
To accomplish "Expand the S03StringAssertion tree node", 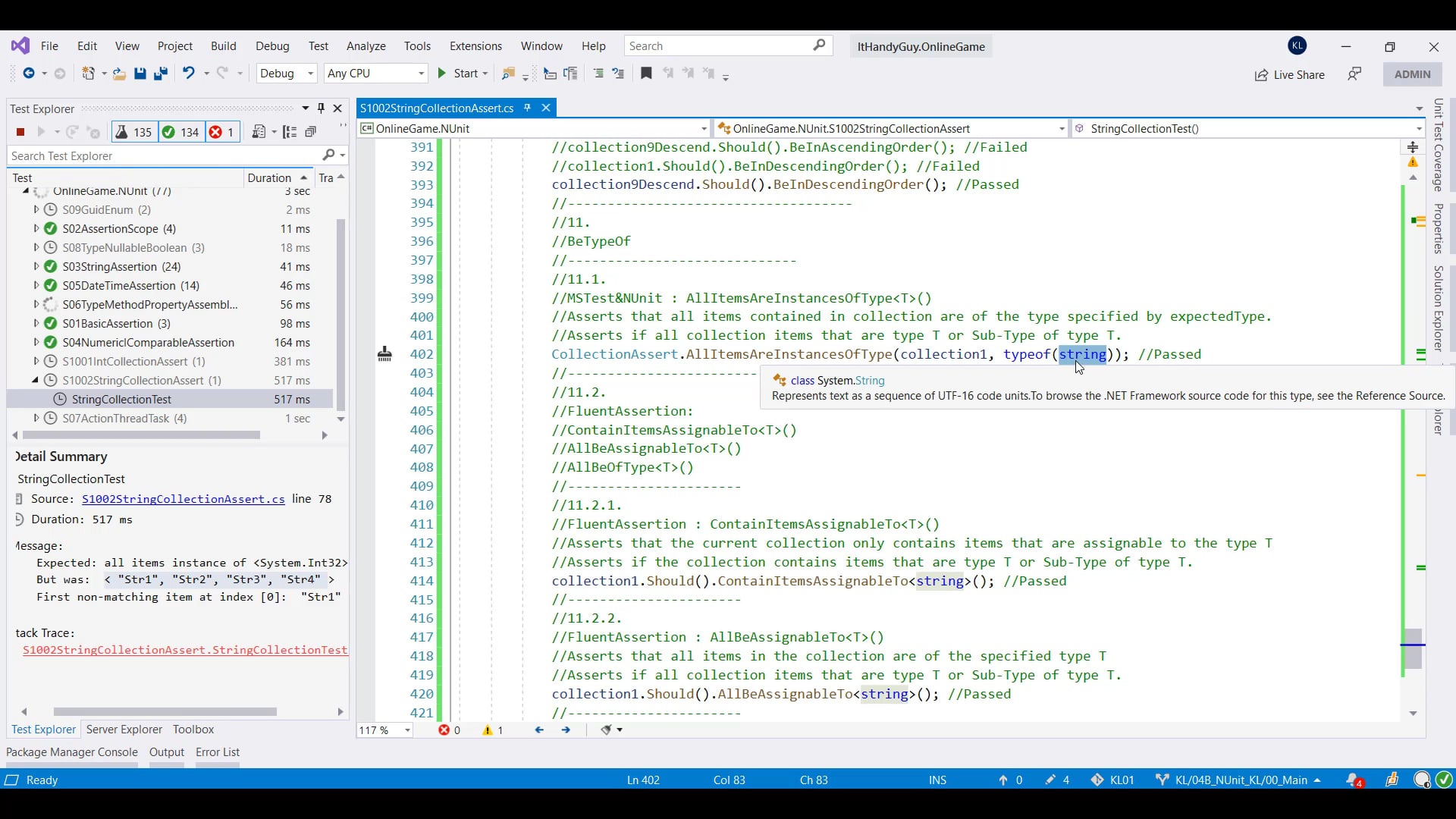I will click(x=36, y=266).
